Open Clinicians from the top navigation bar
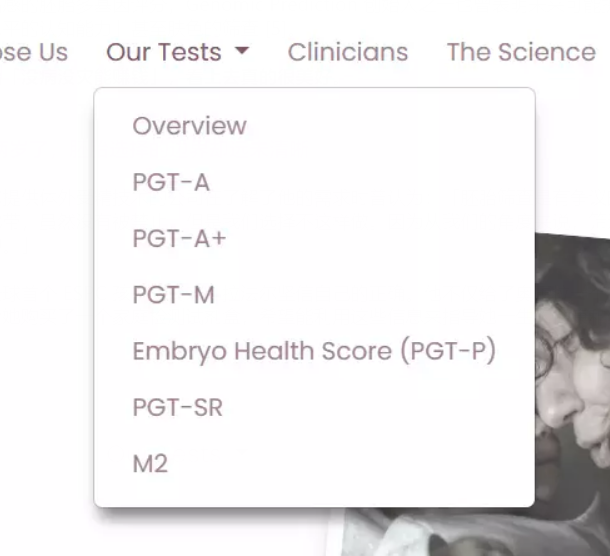Image resolution: width=610 pixels, height=556 pixels. 347,52
